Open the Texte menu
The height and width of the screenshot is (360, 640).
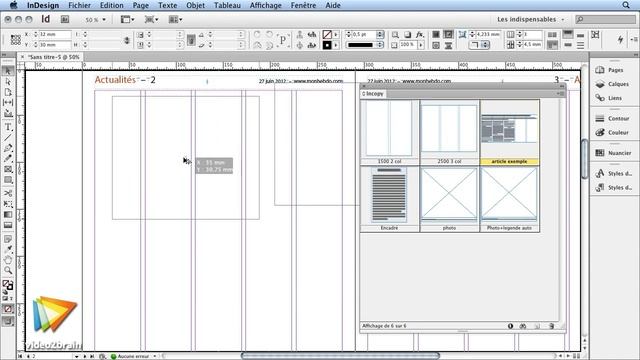tap(168, 5)
